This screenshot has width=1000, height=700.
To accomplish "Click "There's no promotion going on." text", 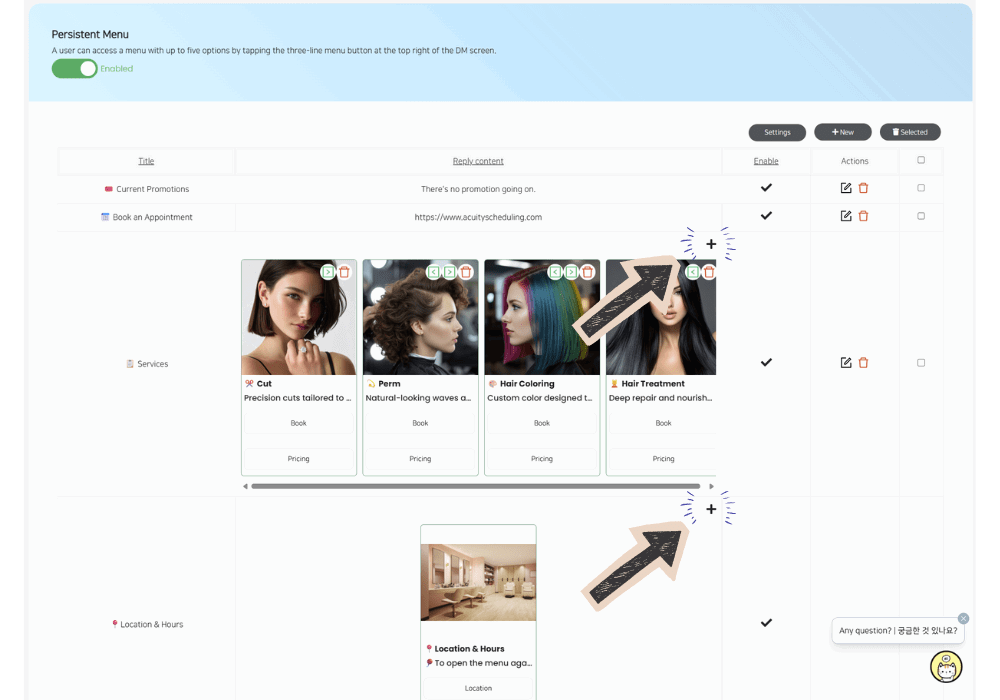I will 478,189.
